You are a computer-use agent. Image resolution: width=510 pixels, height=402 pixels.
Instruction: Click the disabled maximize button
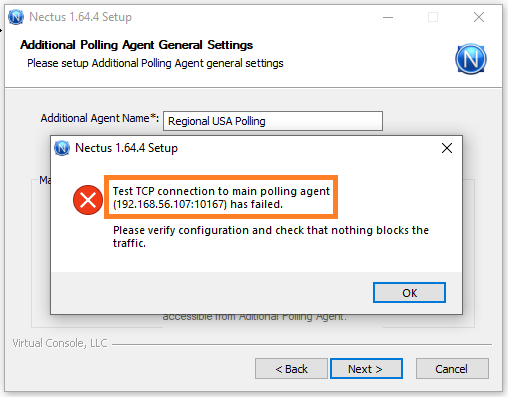coord(433,17)
